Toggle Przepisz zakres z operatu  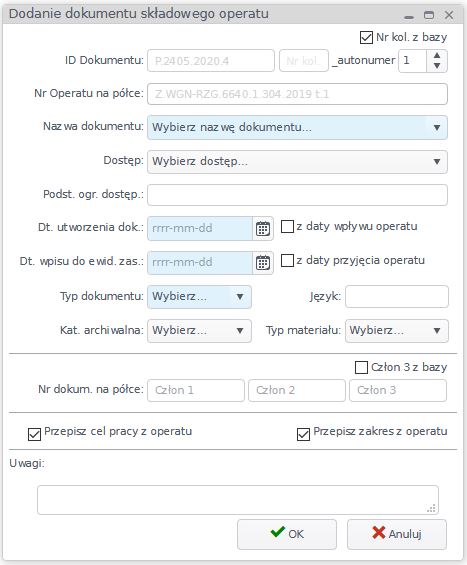303,435
